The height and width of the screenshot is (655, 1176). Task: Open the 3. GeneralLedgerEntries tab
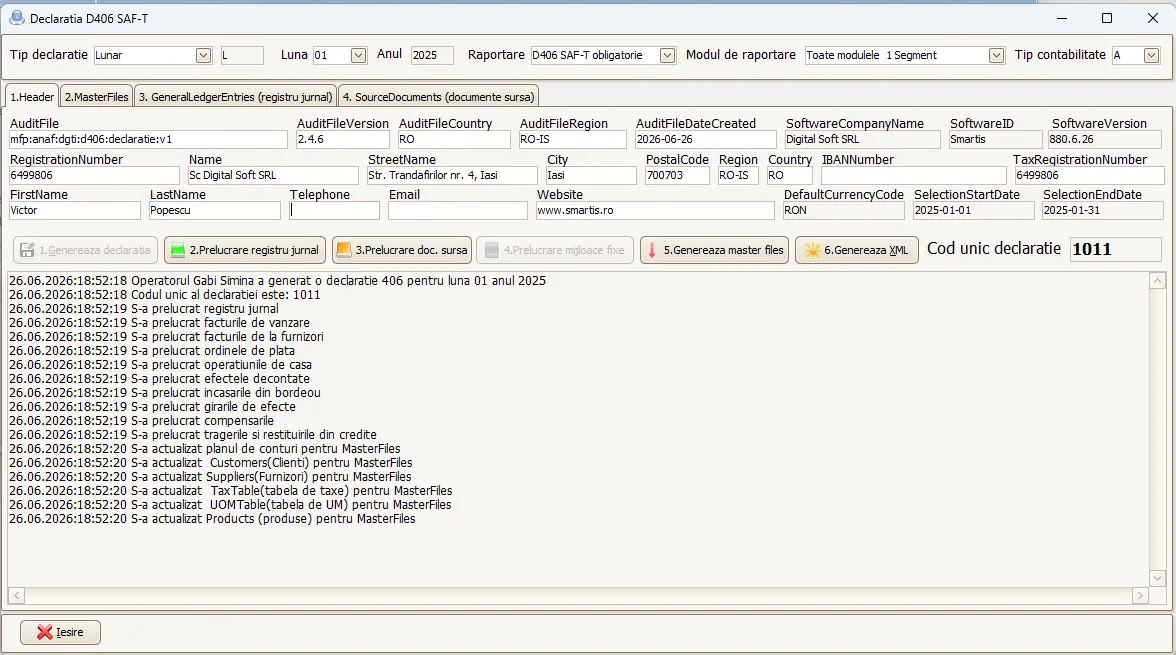236,97
